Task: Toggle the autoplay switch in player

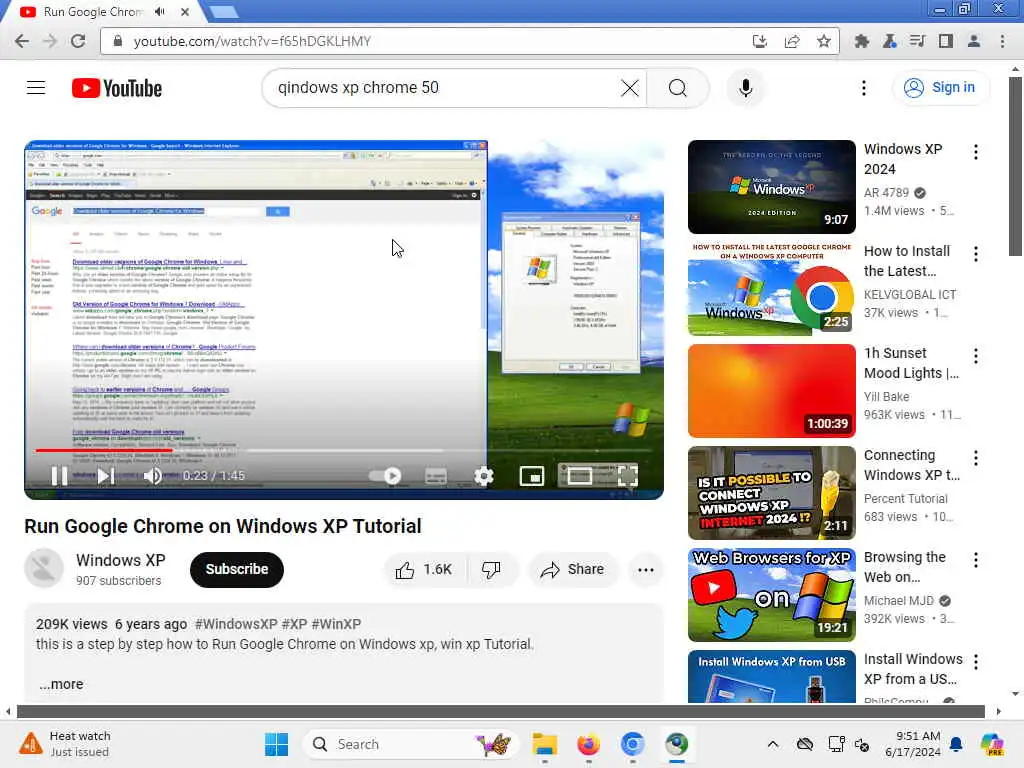Action: [385, 475]
